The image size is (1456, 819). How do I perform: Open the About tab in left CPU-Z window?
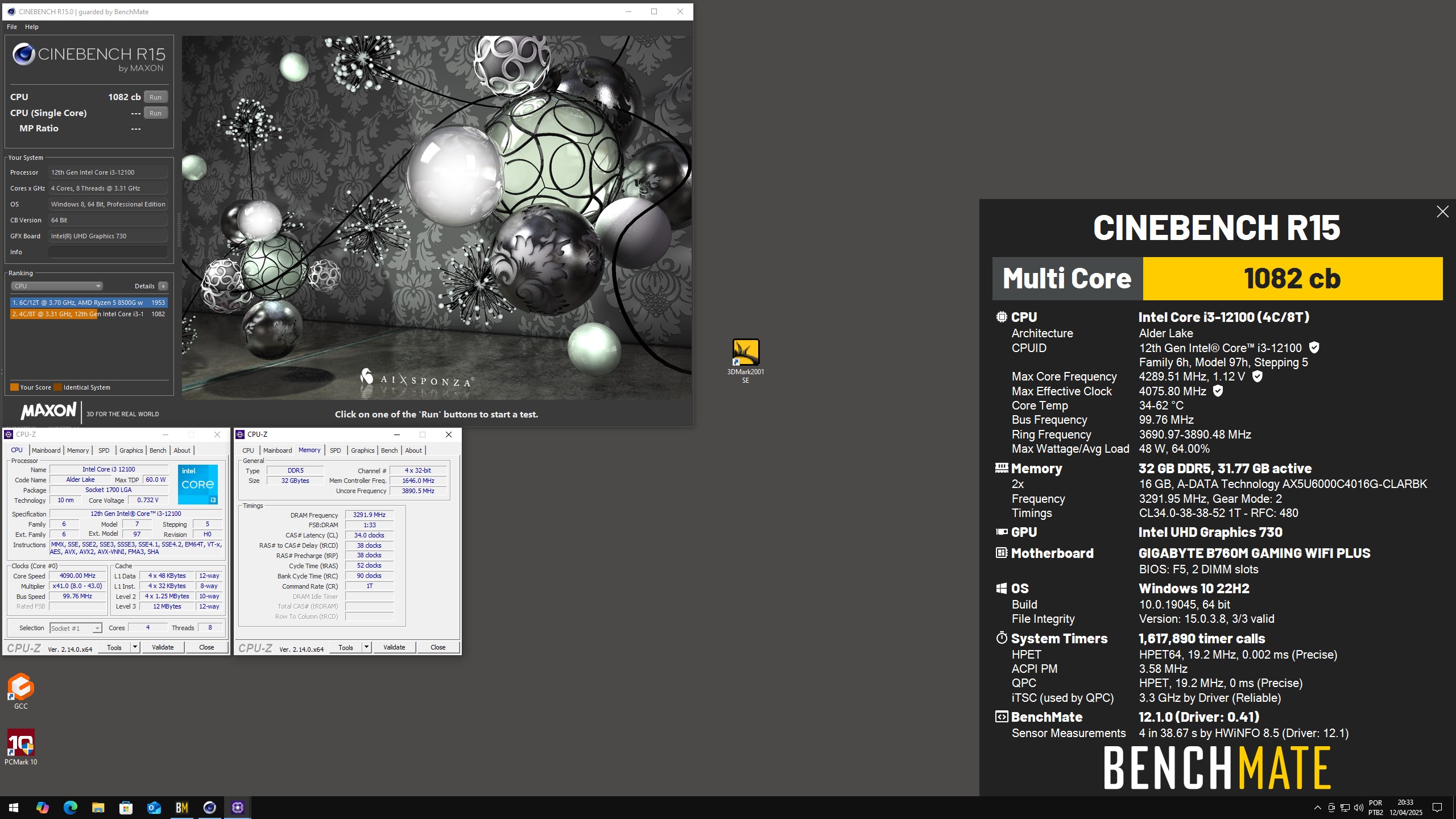(182, 450)
